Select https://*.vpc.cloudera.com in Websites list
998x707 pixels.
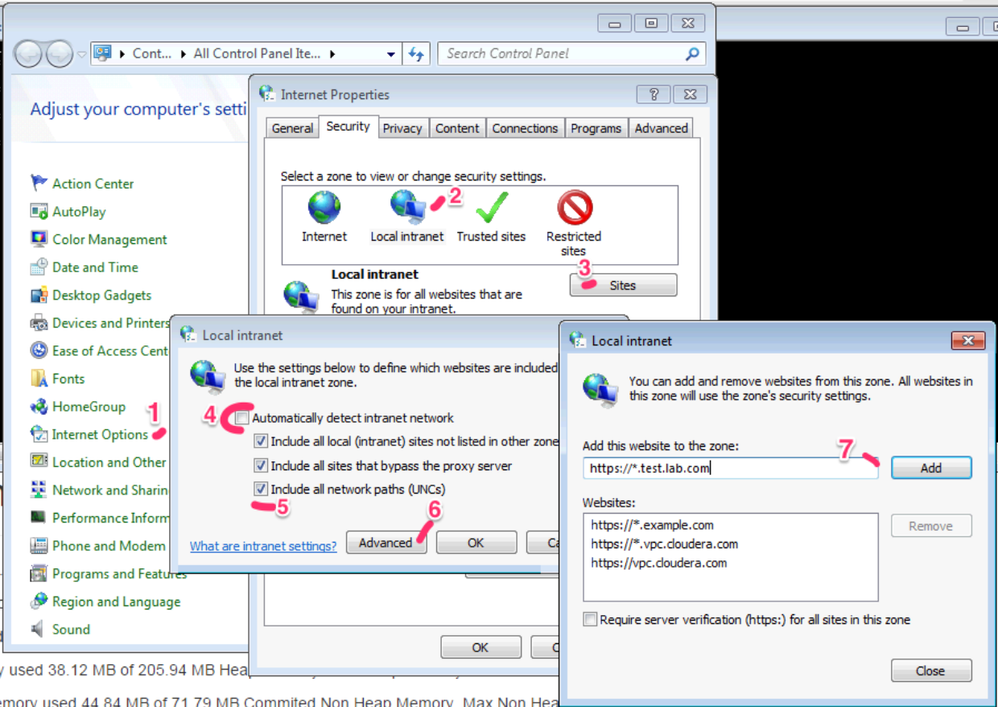click(664, 544)
